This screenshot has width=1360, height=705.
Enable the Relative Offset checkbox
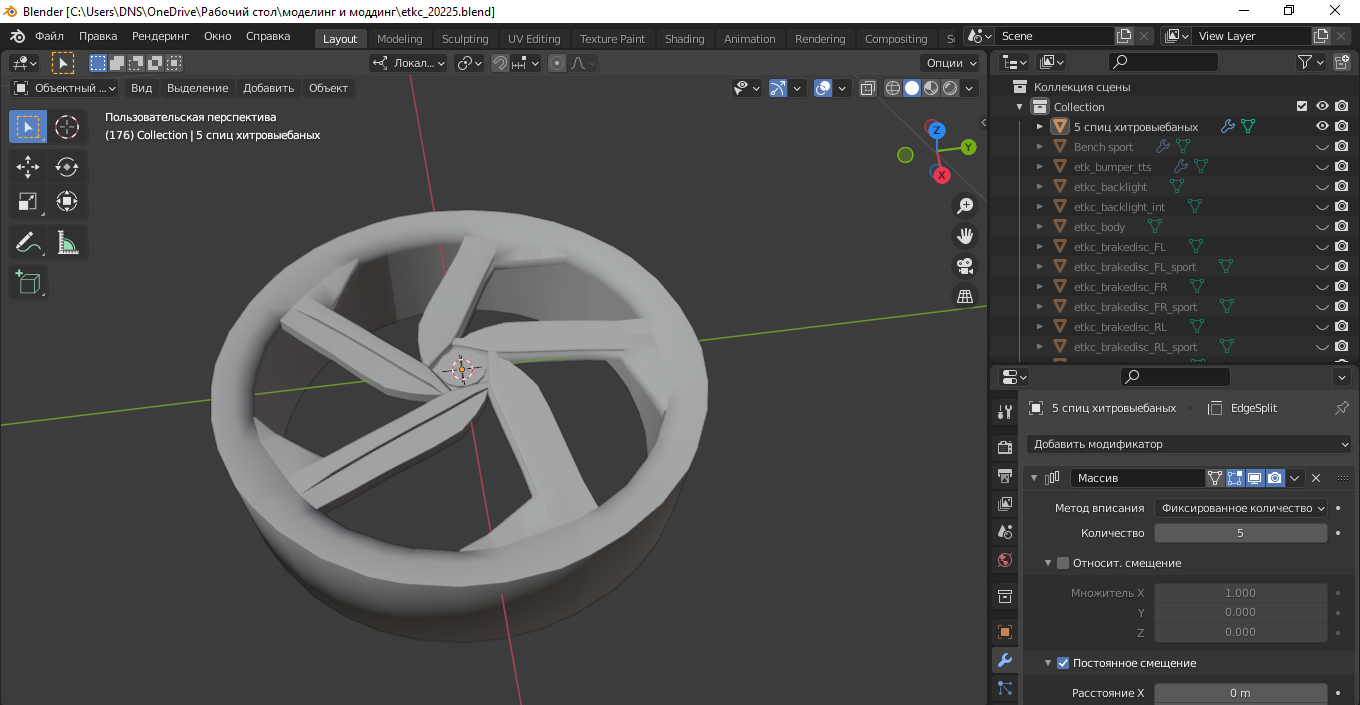pos(1063,563)
